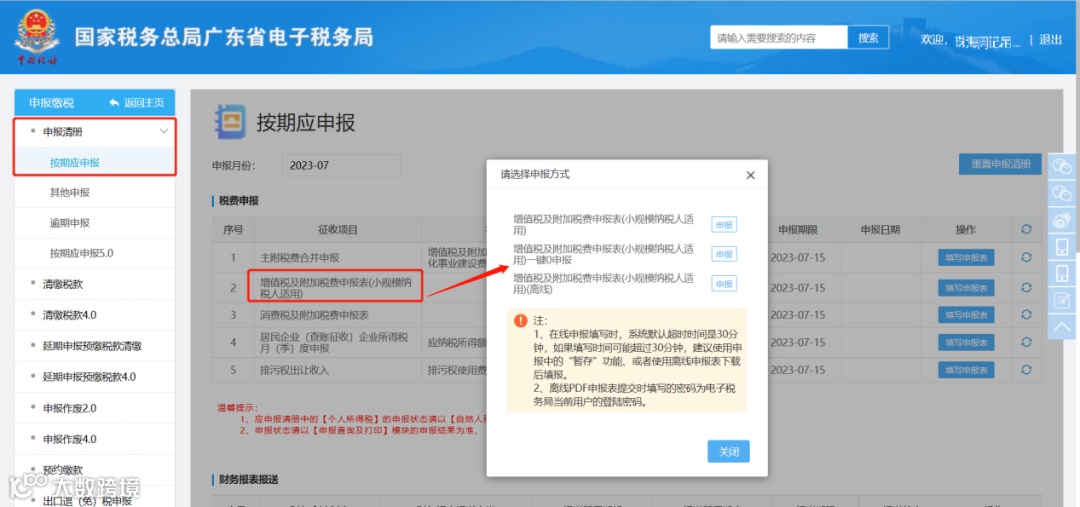Click the orange warning icon beside 注
The width and height of the screenshot is (1080, 507).
[x=520, y=321]
